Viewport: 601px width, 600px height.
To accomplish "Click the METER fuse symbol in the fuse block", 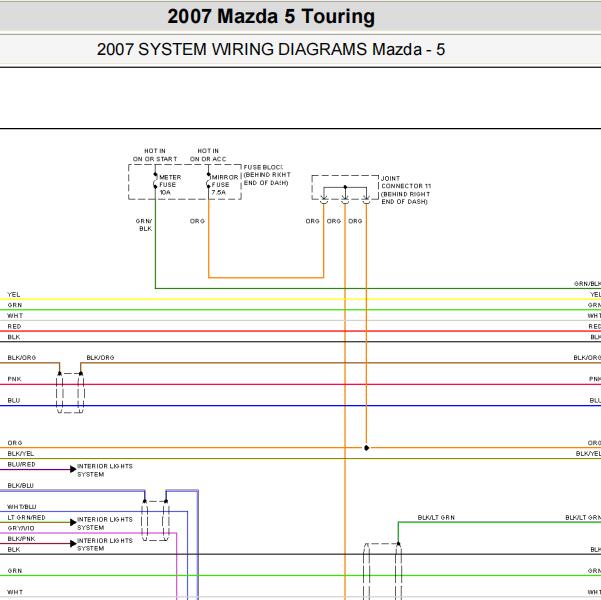I will 155,181.
